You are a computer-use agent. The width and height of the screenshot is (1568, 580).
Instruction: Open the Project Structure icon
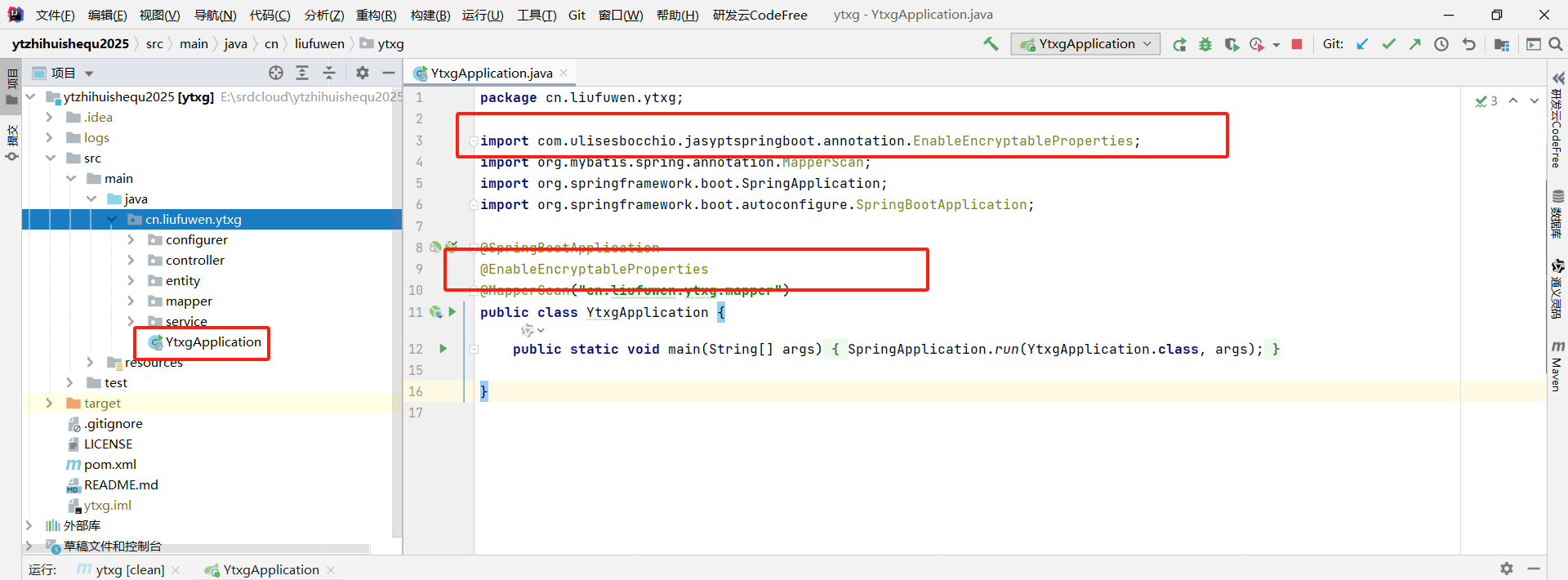pyautogui.click(x=1501, y=44)
